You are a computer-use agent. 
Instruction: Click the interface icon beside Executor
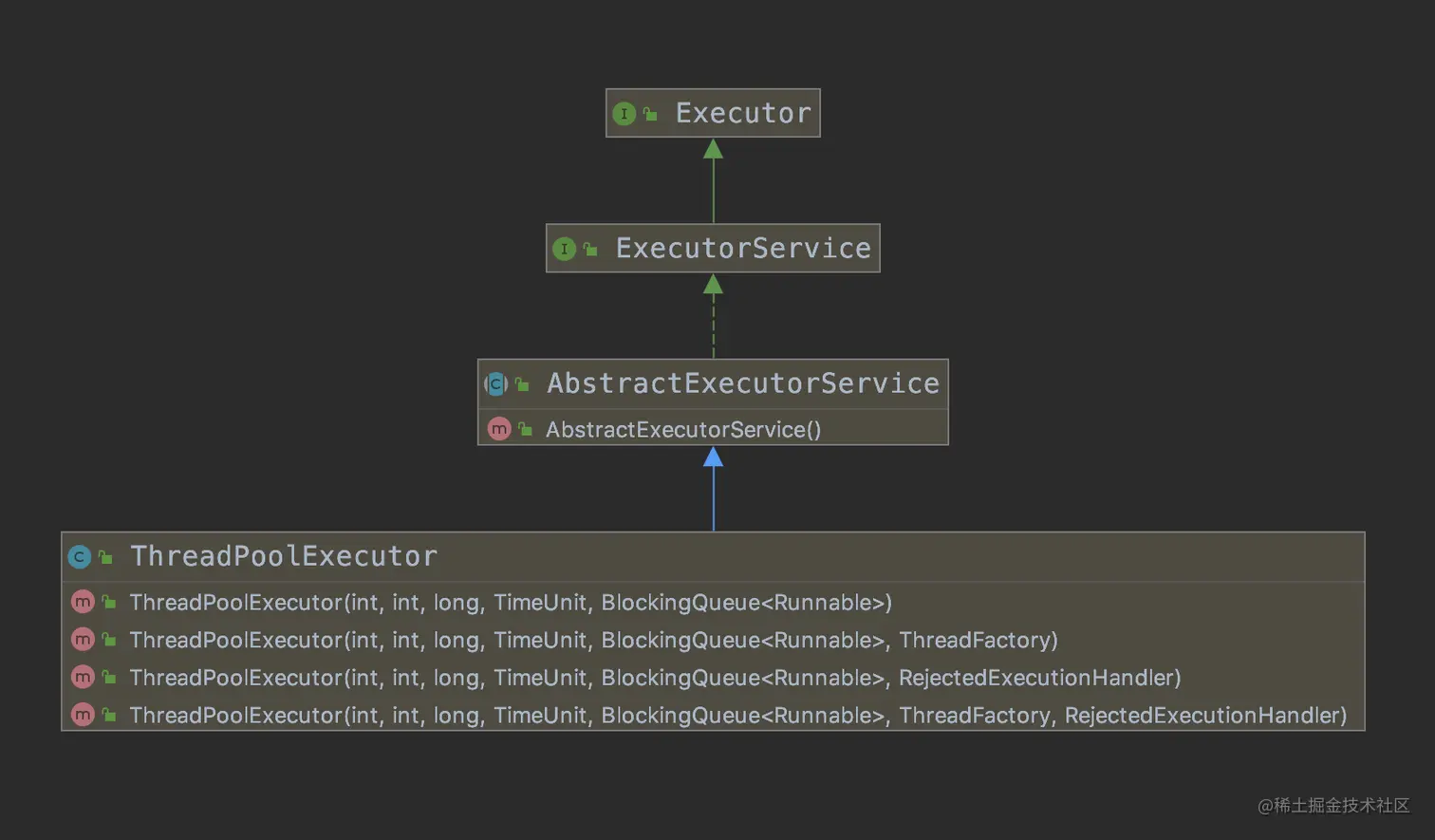click(624, 114)
